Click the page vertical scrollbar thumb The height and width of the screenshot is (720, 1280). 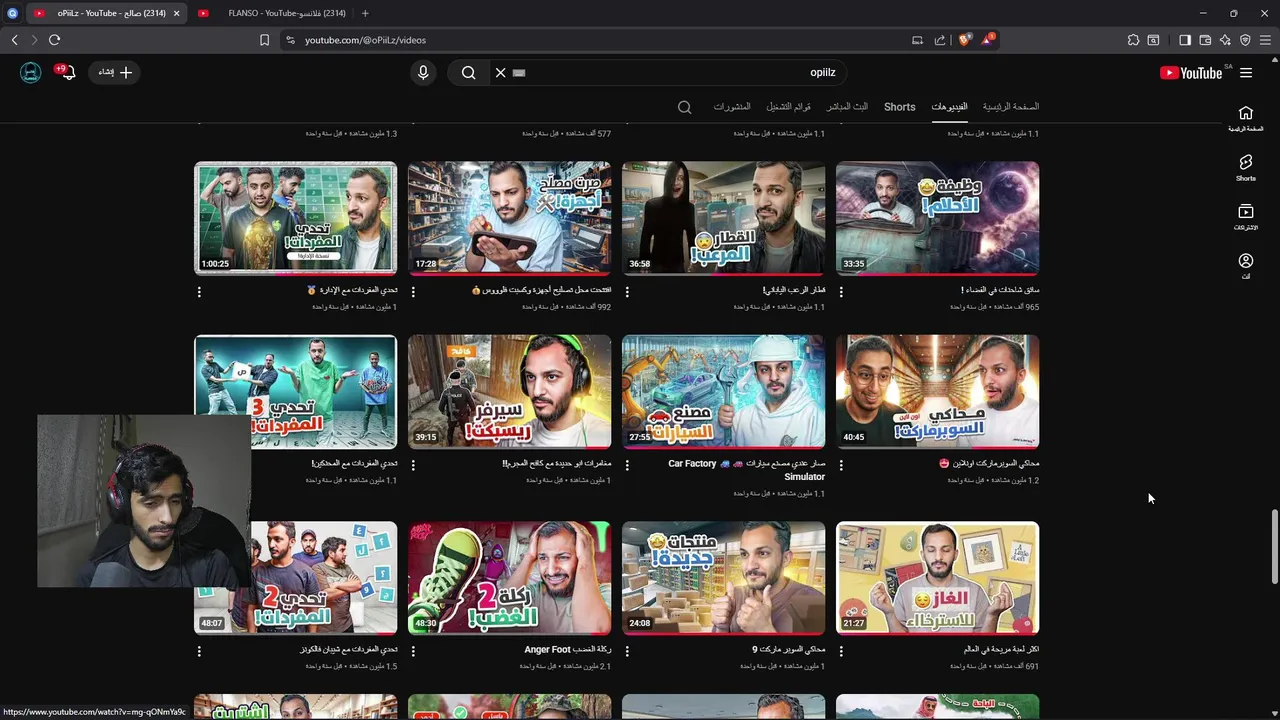pyautogui.click(x=1274, y=547)
